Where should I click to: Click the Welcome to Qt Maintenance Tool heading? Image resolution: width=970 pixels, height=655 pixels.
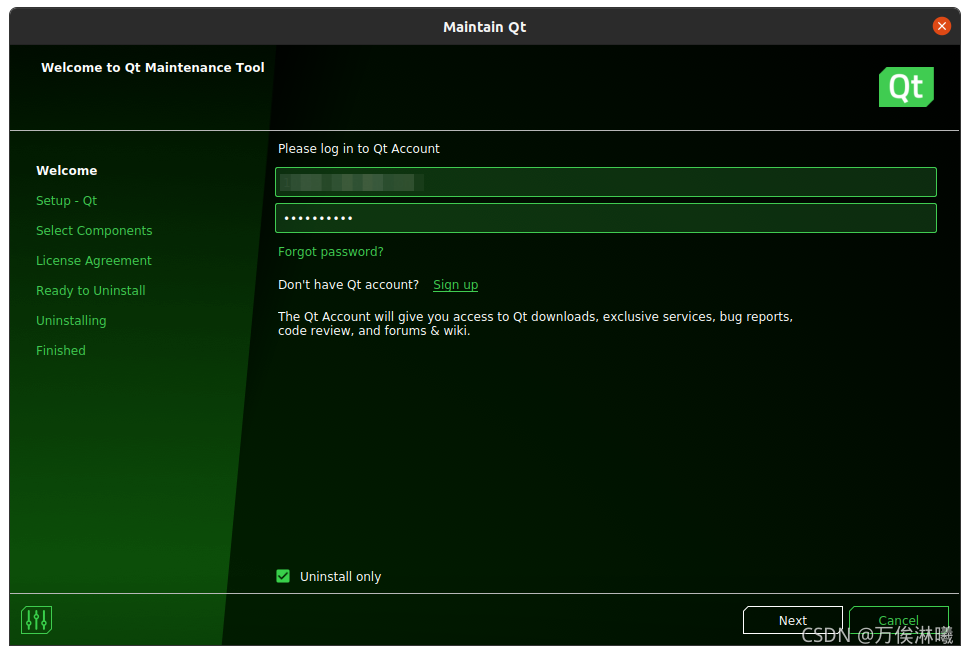tap(153, 67)
